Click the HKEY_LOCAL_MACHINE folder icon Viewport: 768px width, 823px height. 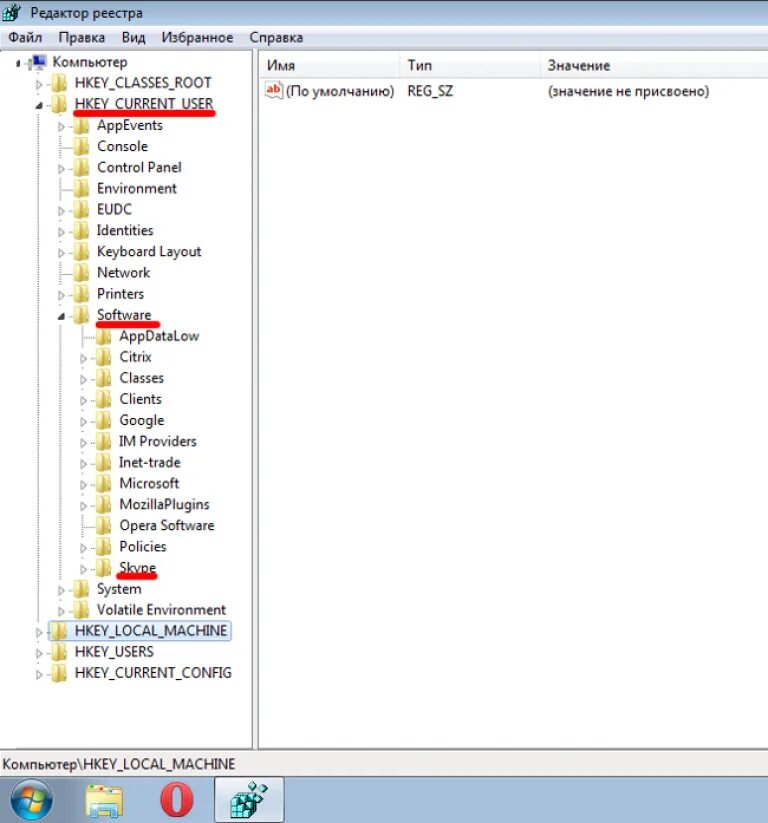pos(59,631)
